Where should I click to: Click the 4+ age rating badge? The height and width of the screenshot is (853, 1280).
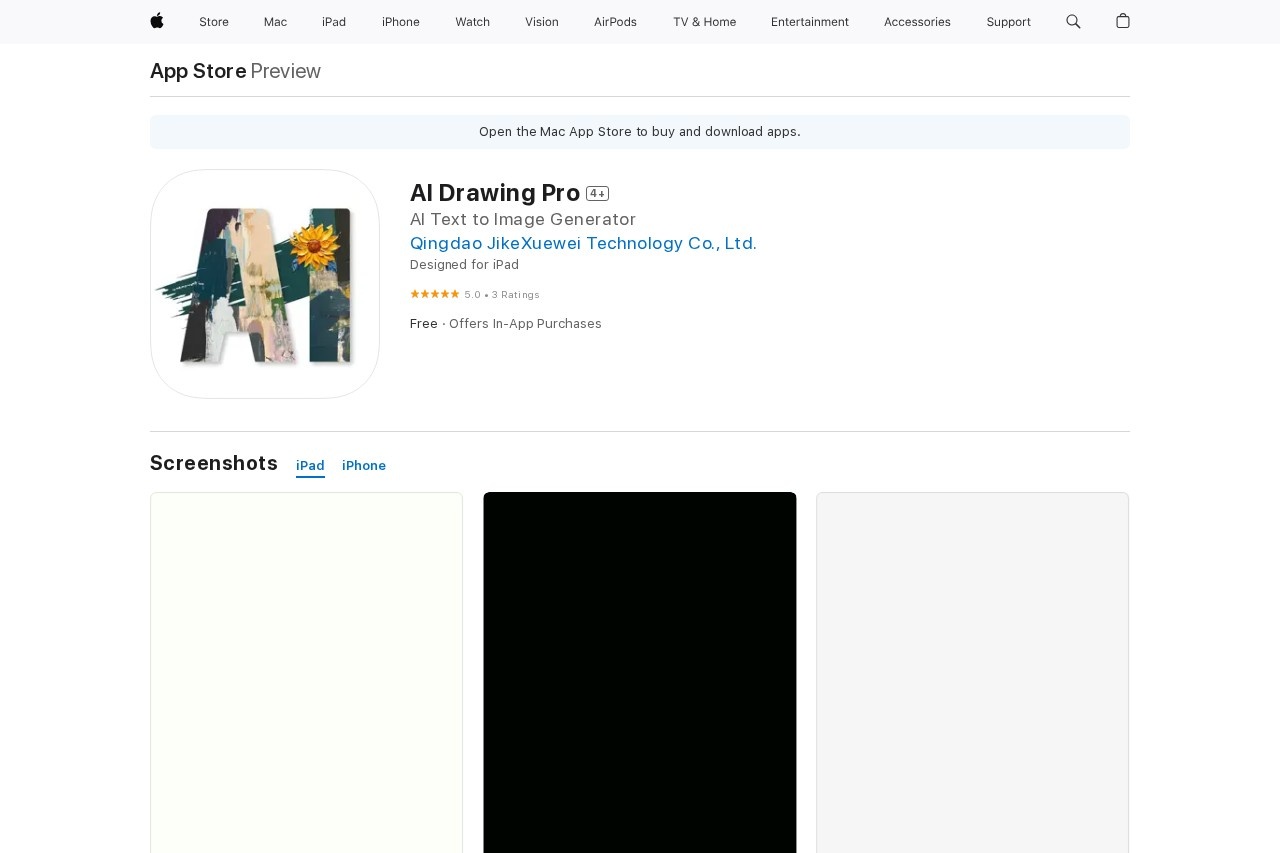click(x=597, y=194)
